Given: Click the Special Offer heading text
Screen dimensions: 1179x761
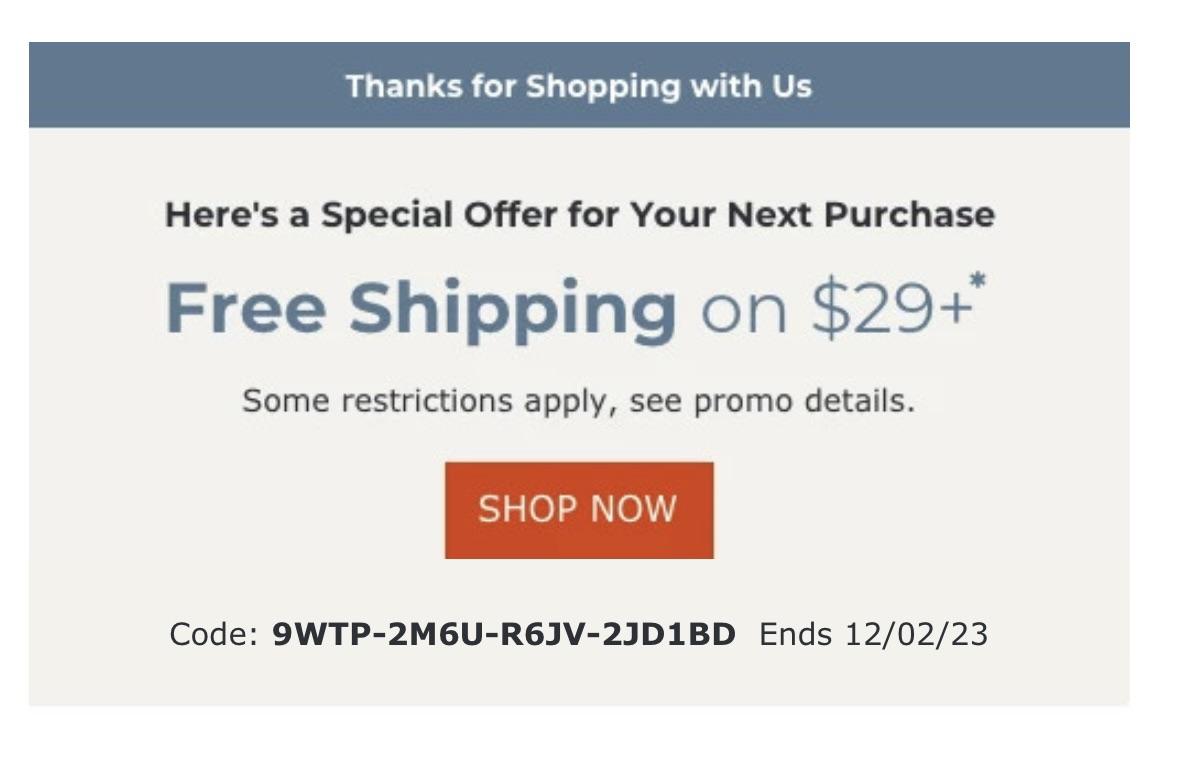Looking at the screenshot, I should [580, 213].
